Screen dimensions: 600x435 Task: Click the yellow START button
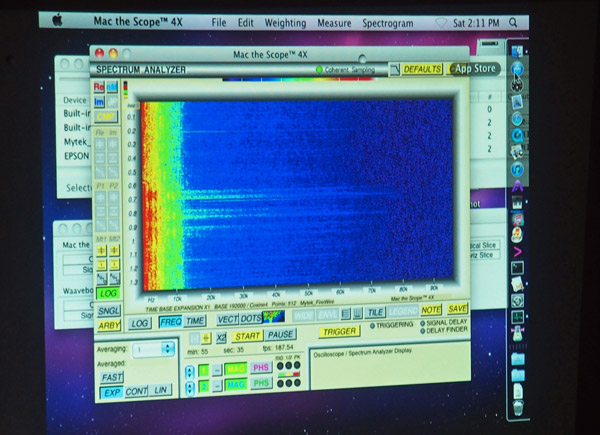[247, 336]
